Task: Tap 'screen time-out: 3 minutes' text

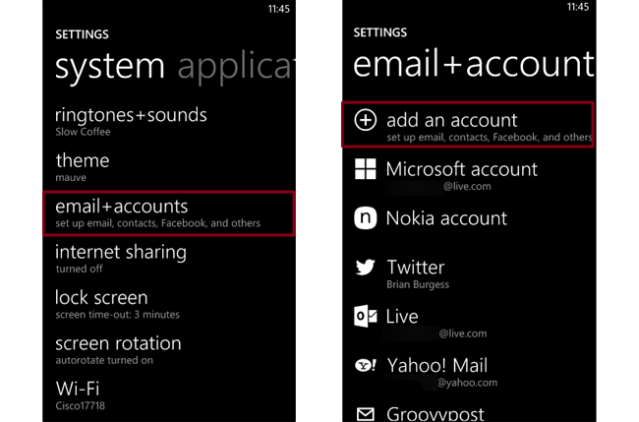Action: 117,314
